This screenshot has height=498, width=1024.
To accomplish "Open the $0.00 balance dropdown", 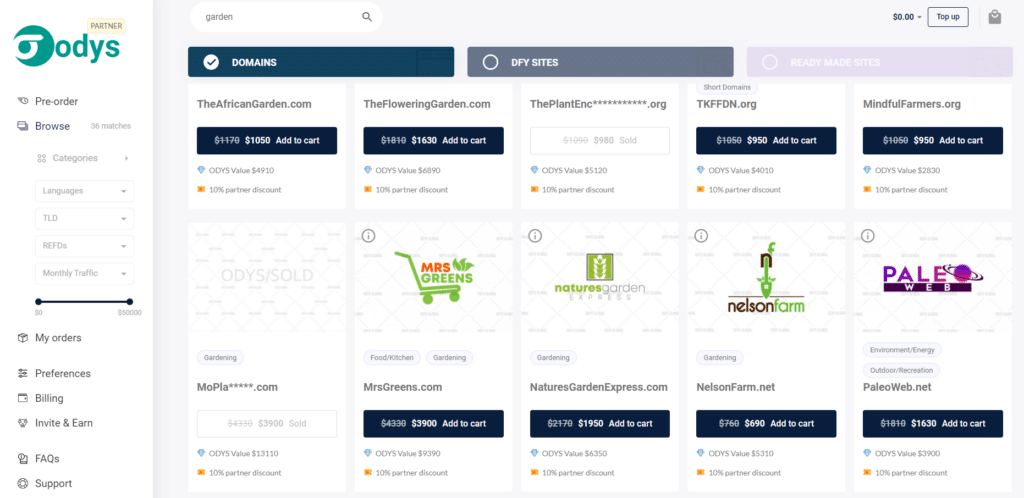I will (x=907, y=17).
